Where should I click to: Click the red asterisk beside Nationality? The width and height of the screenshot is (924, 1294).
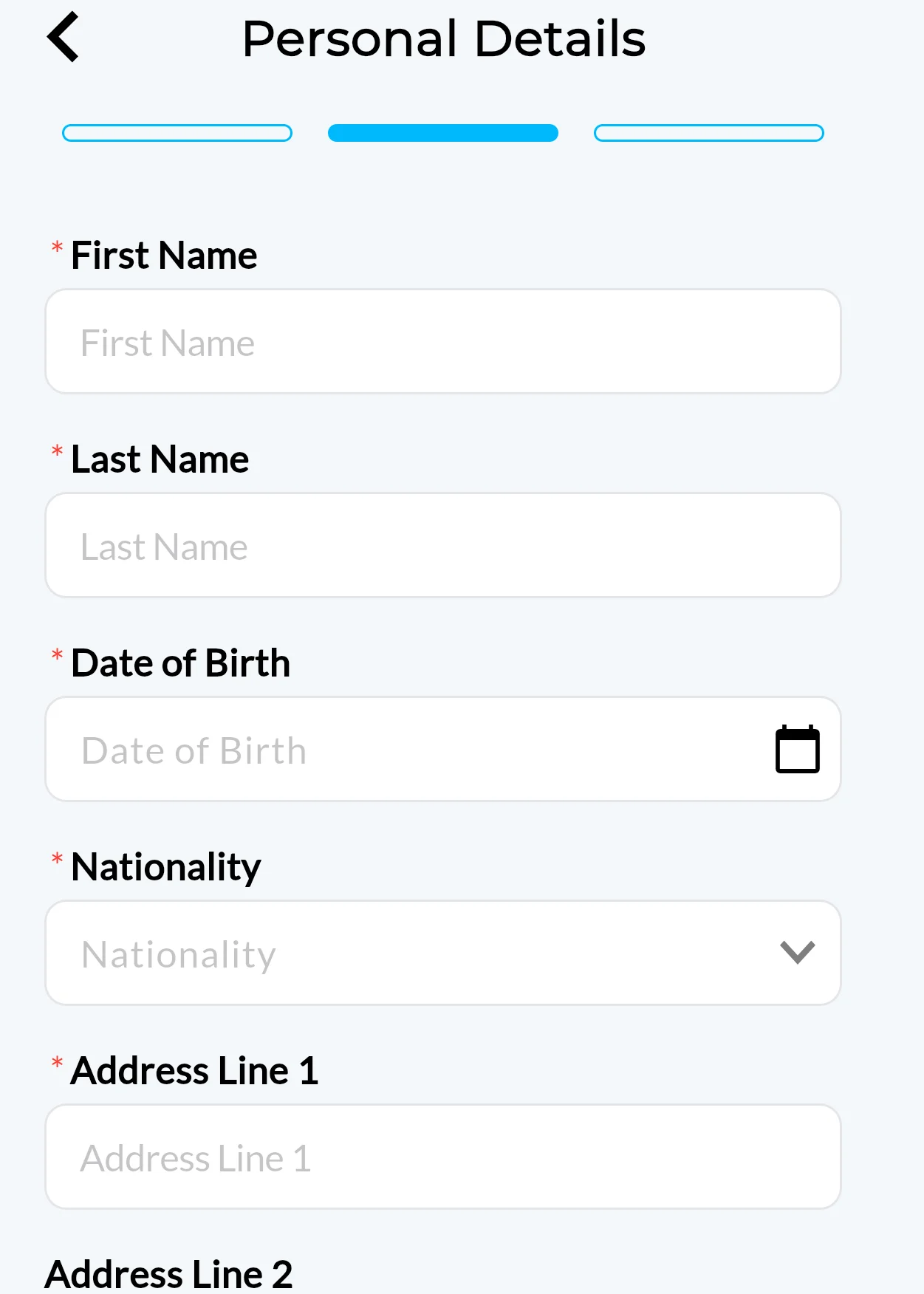tap(57, 860)
